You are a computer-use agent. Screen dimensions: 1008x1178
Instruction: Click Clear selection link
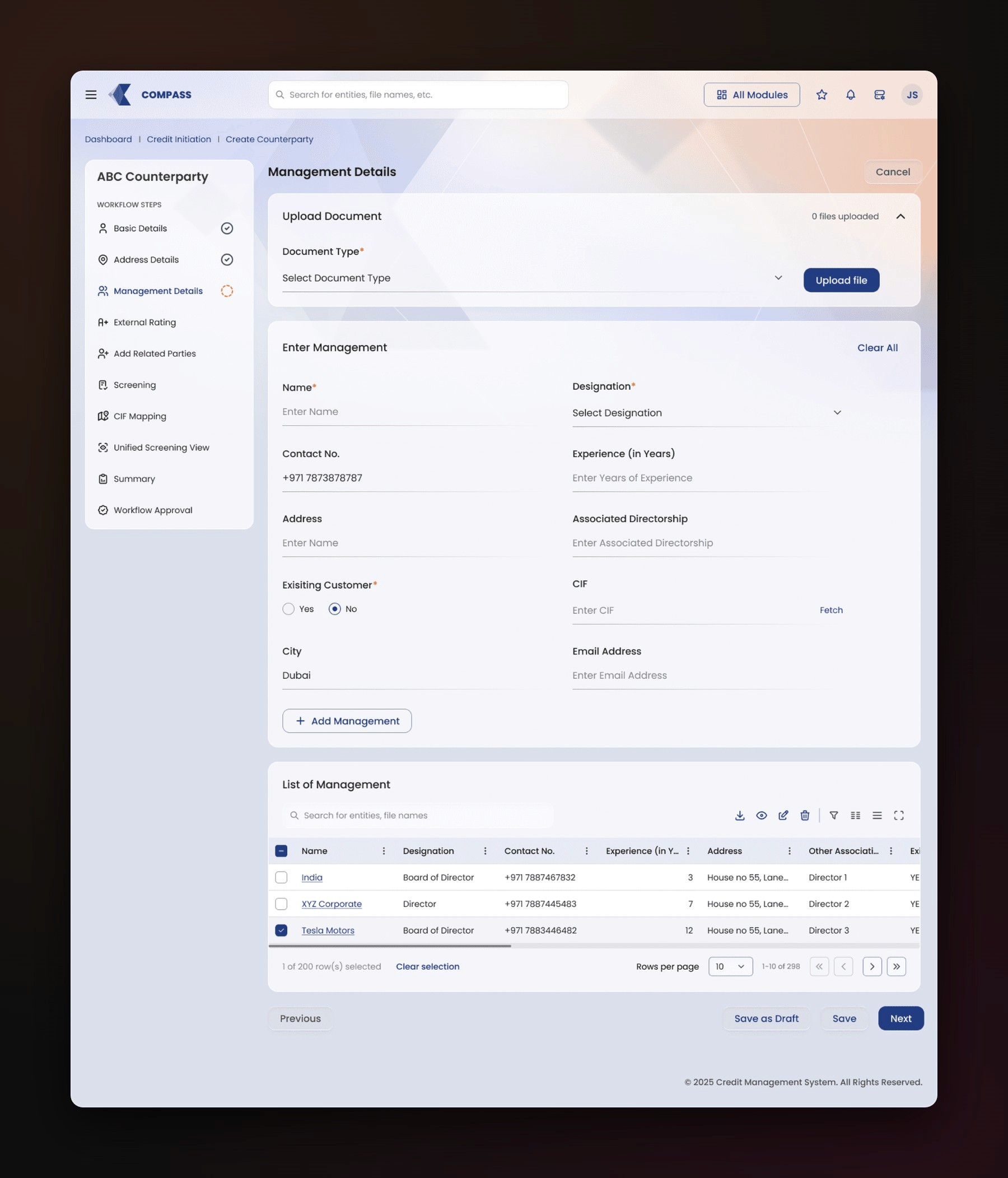pos(427,966)
